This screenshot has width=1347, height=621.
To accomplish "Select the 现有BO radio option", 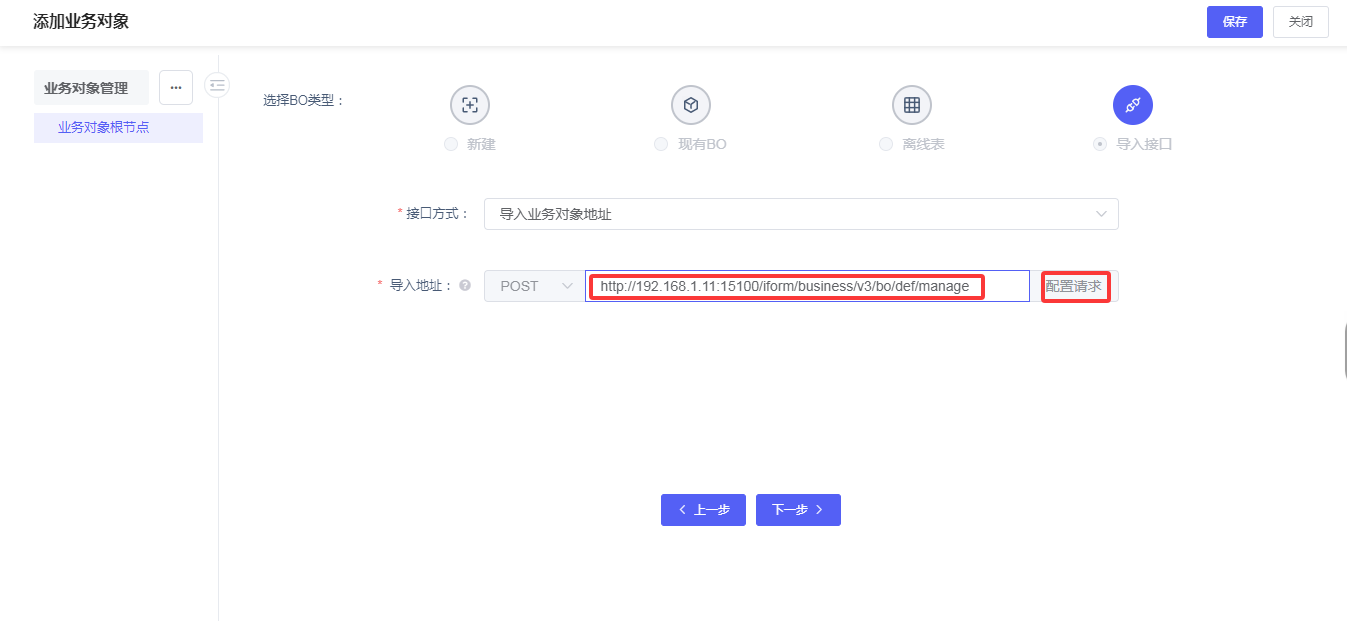I will tap(661, 144).
